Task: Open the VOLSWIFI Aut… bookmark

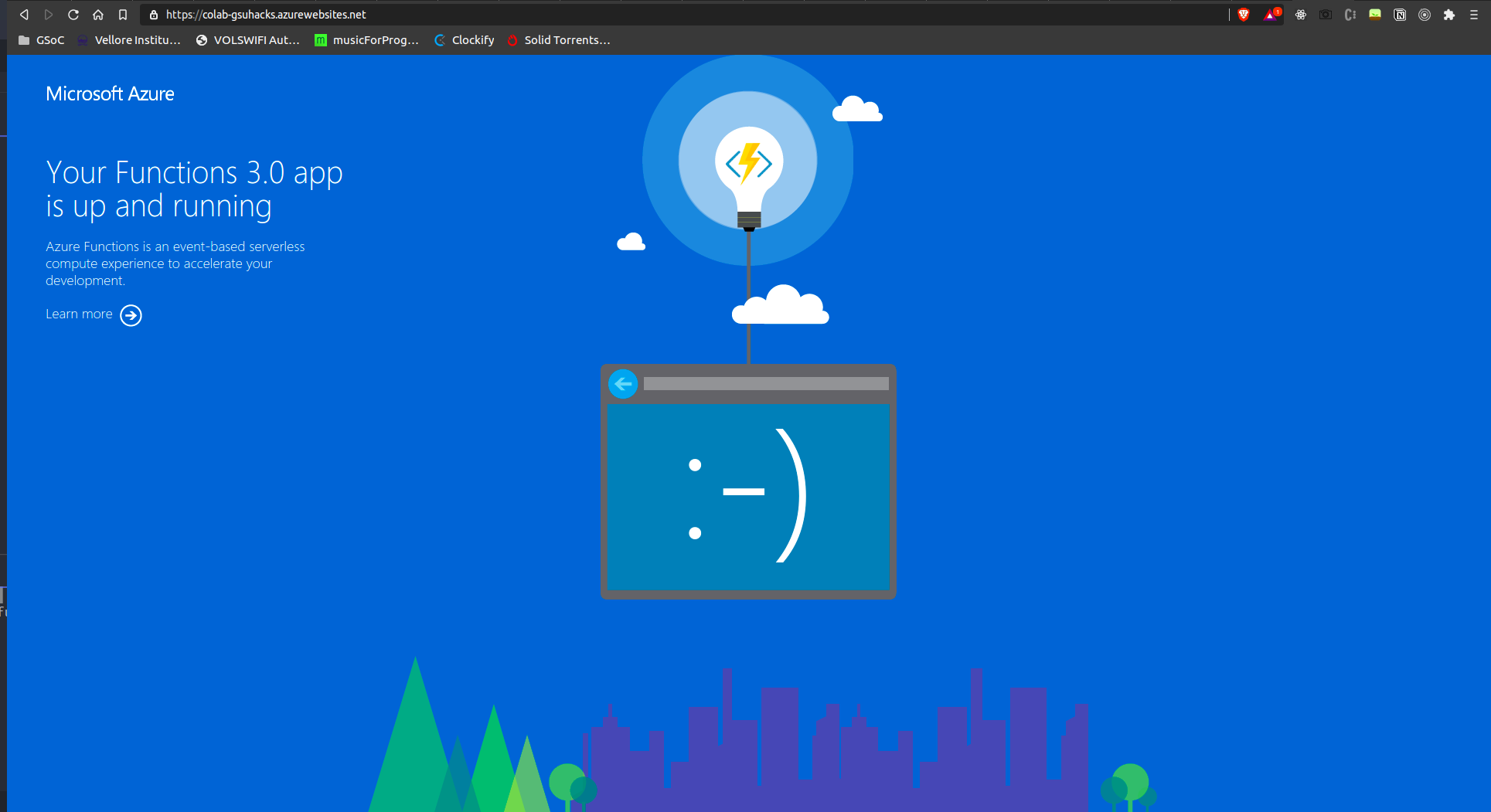Action: pos(248,40)
